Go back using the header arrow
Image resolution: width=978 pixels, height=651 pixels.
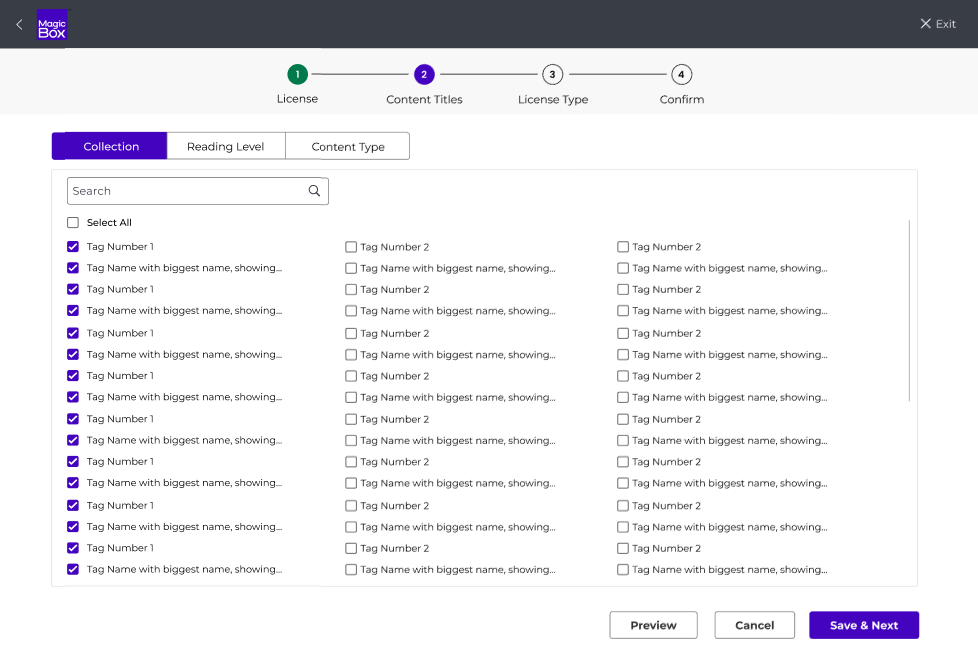click(x=19, y=24)
